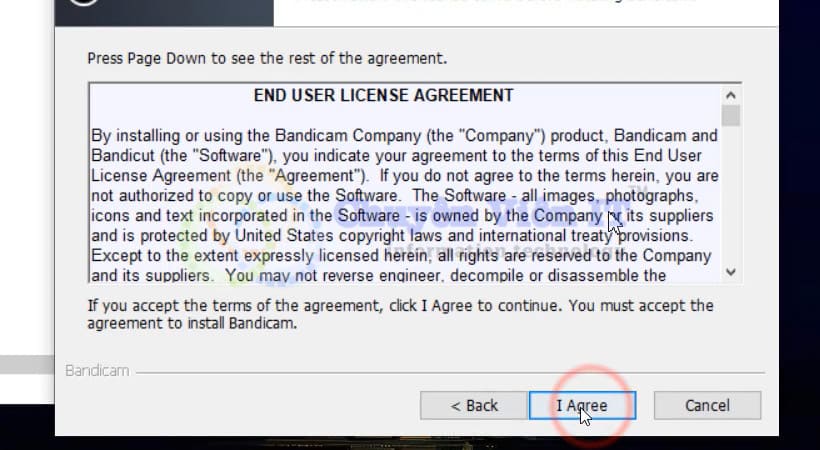
Task: Go back with the < Back button
Action: [474, 406]
